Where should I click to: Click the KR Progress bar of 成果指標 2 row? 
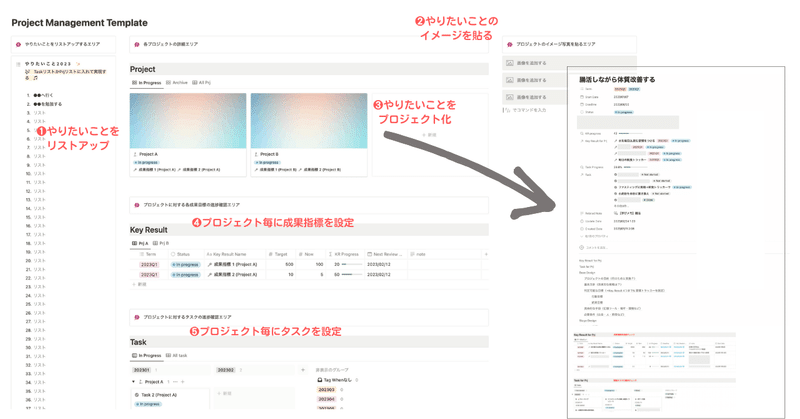click(352, 275)
